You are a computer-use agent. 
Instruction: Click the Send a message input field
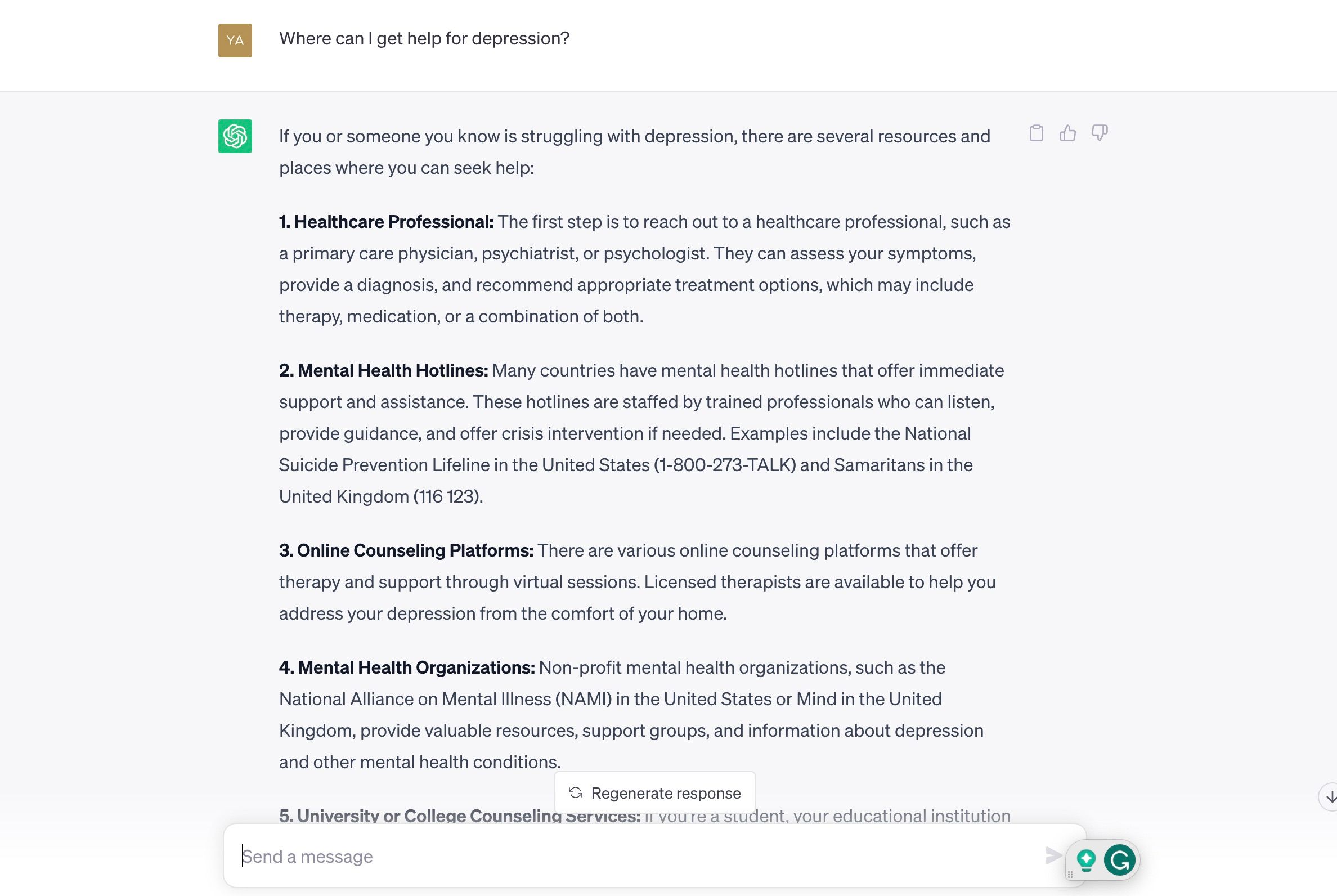[571, 857]
